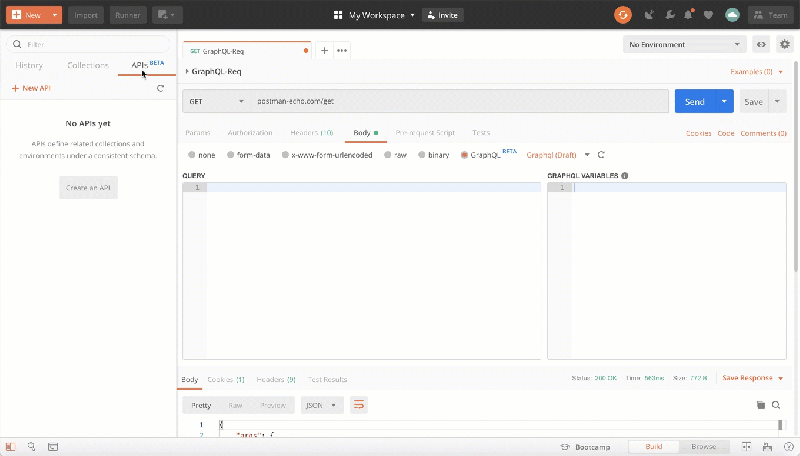Click the Import button
Viewport: 800px width, 456px height.
[x=86, y=15]
